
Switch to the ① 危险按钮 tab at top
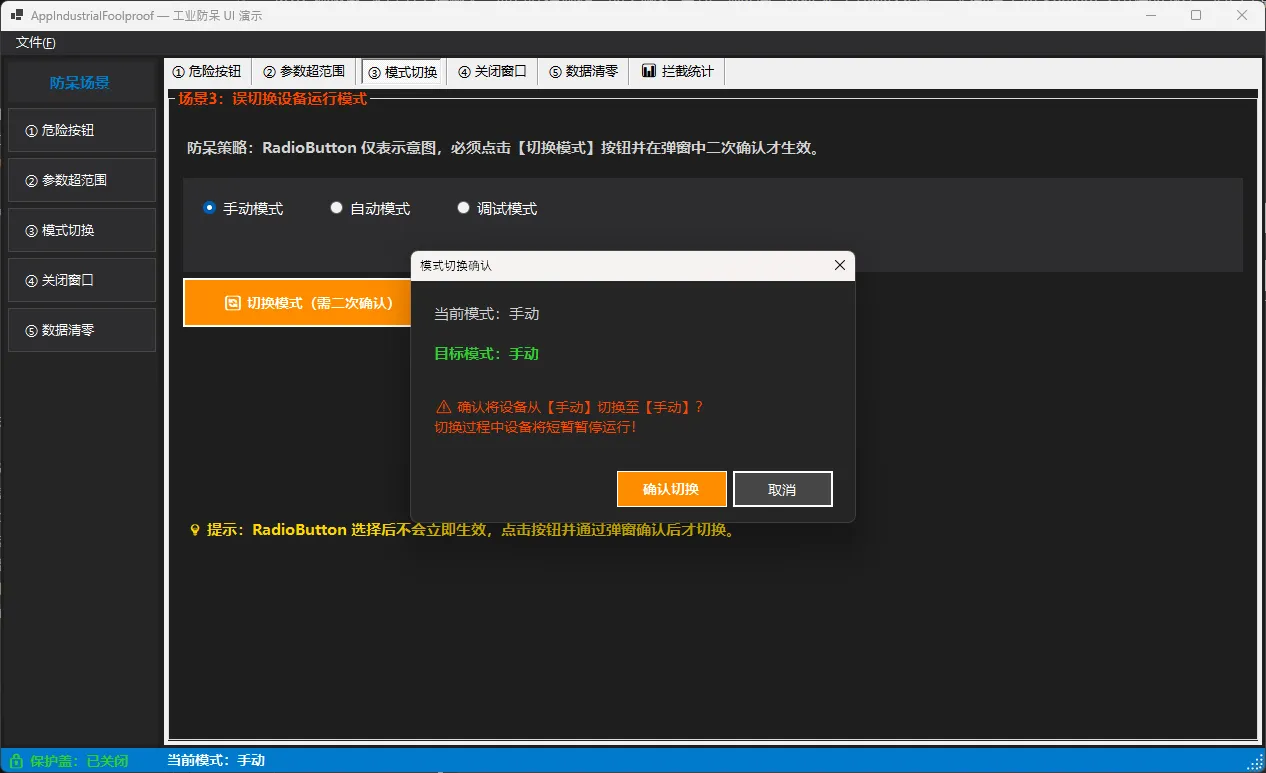point(207,71)
